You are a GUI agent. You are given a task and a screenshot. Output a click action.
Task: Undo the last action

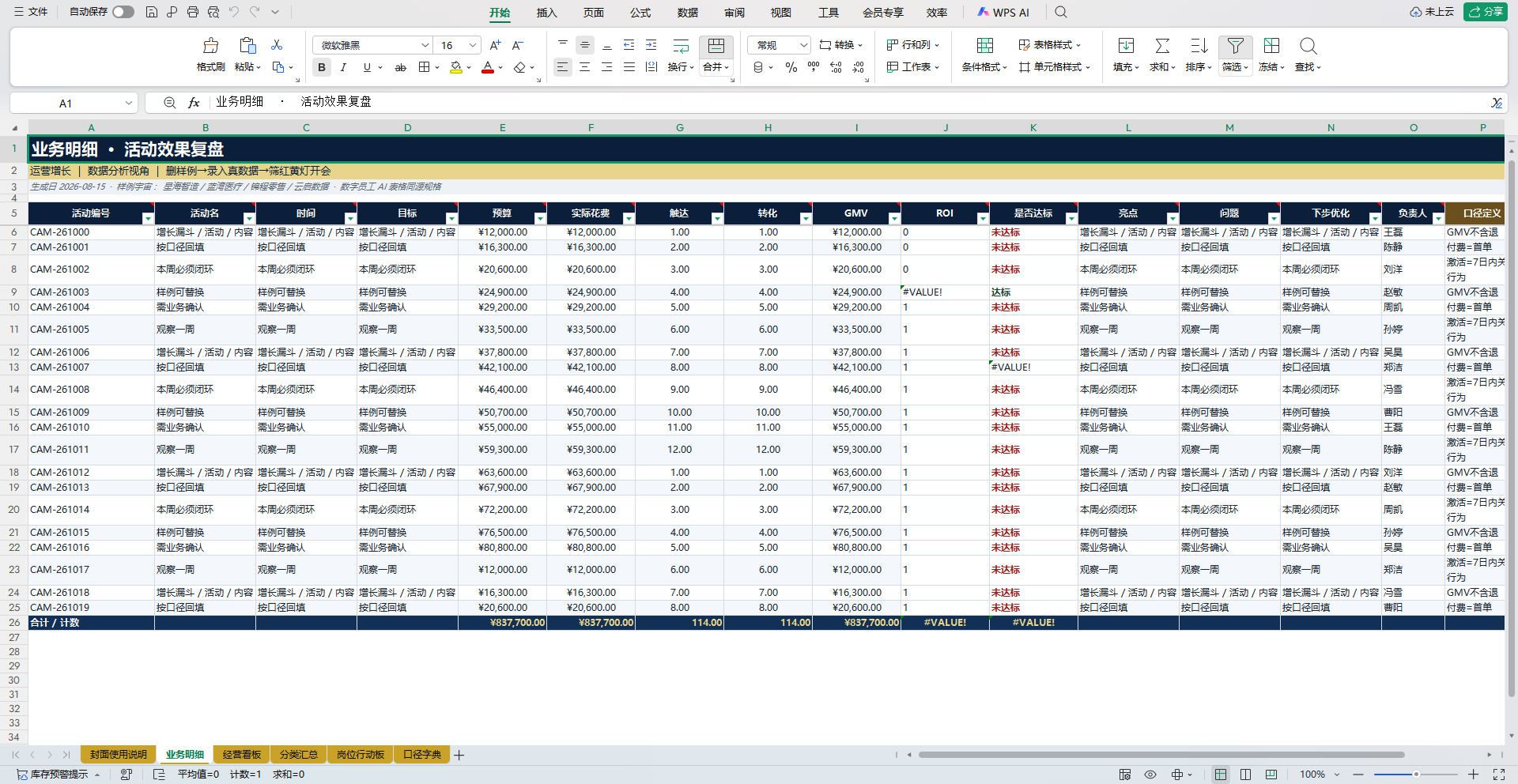[x=234, y=12]
